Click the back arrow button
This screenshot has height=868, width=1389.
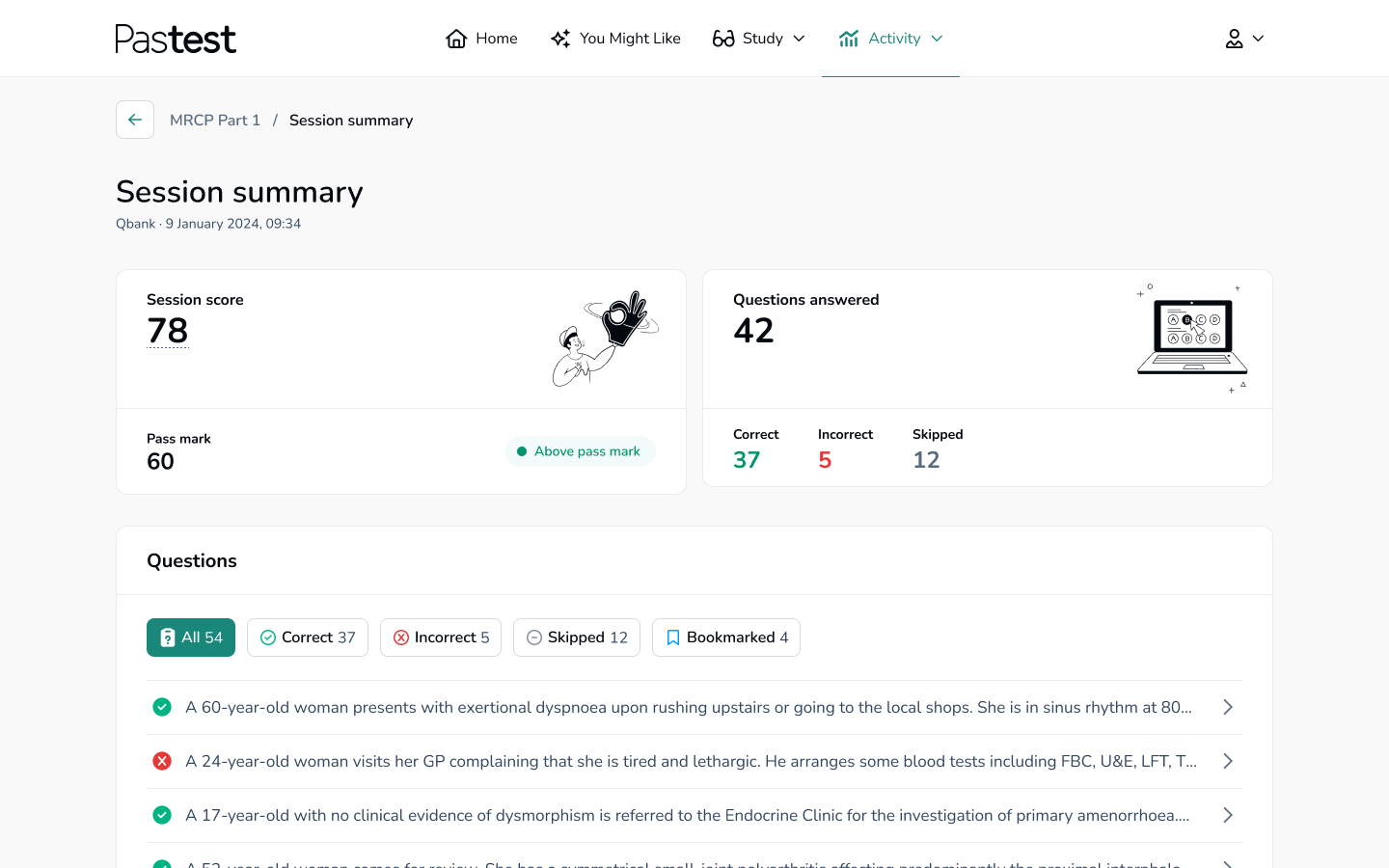135,120
